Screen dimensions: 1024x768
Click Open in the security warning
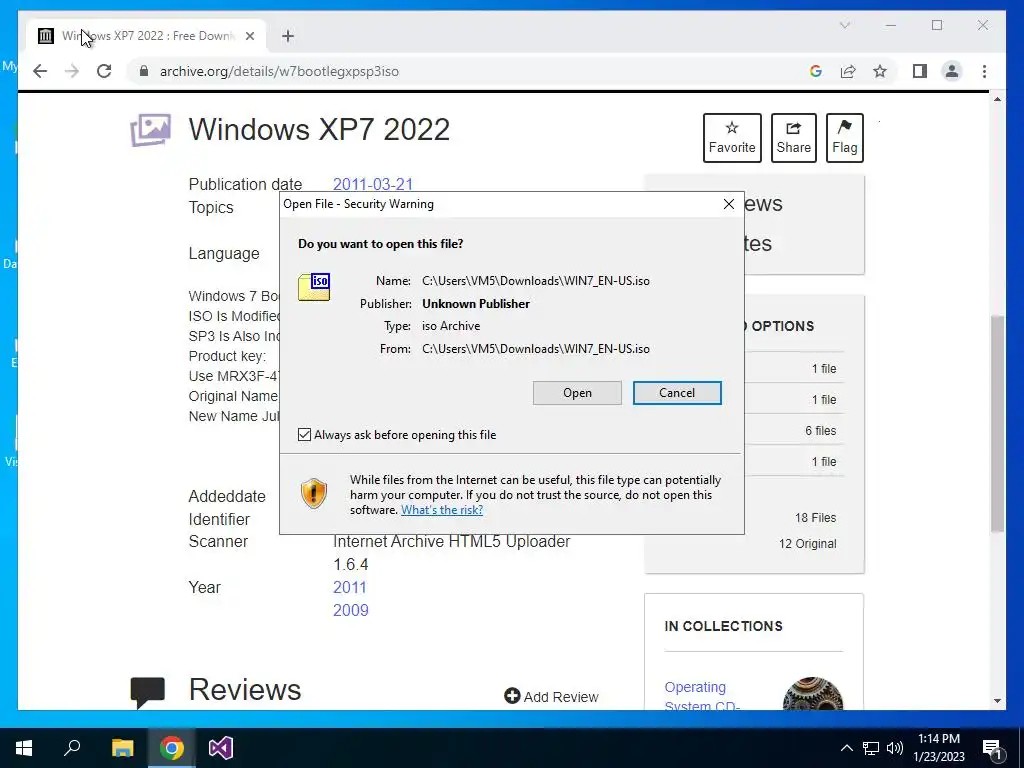[577, 392]
